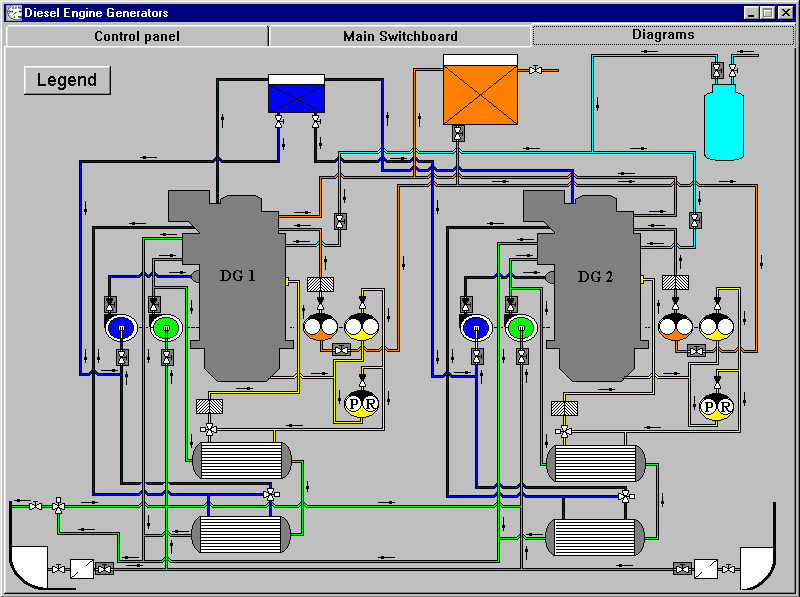Toggle valve between right strainer and sea chest

pyautogui.click(x=729, y=568)
